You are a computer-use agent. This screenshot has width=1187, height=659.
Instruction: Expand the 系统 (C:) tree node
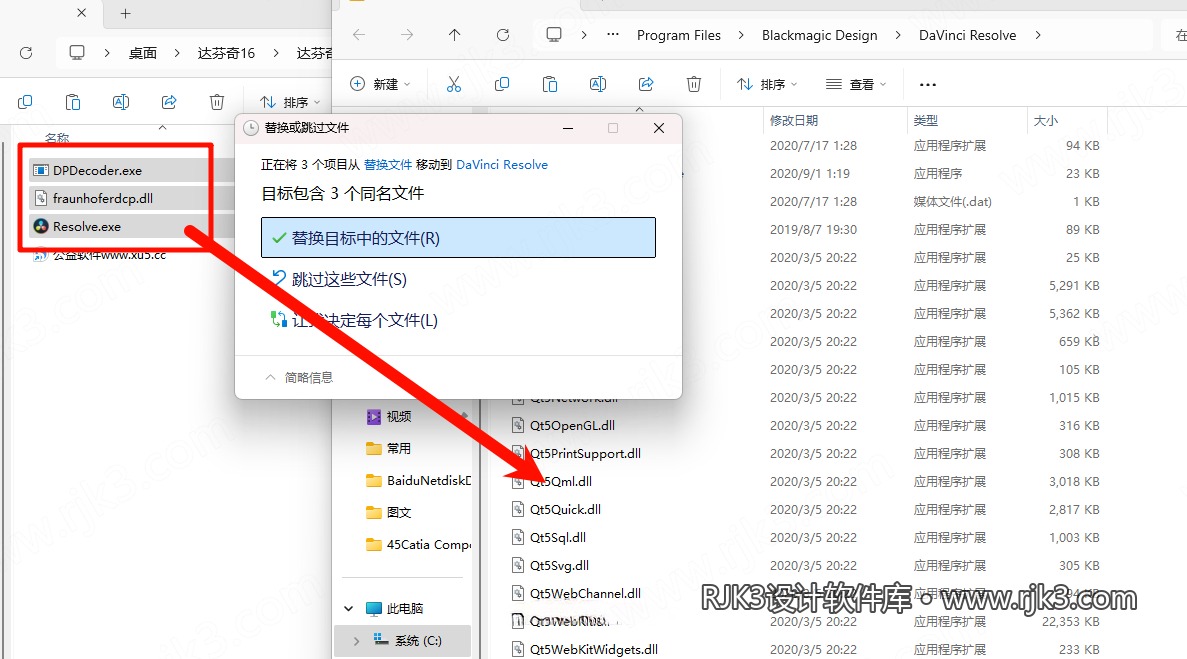357,641
